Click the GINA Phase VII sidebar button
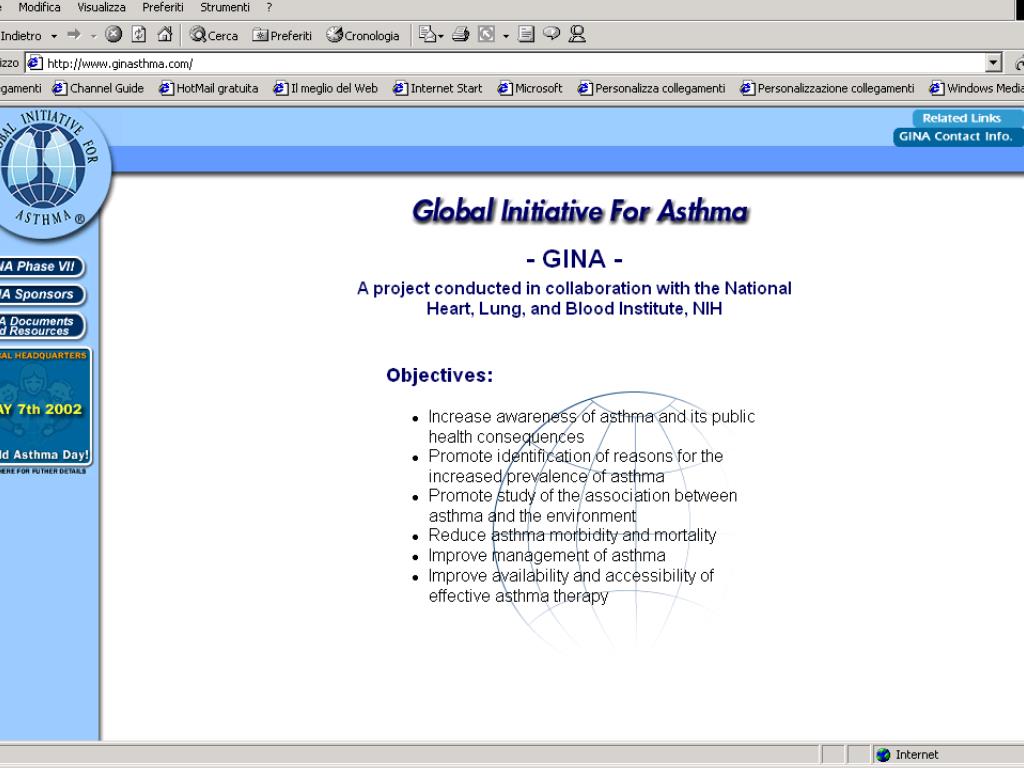Screen dimensions: 1024x768 pyautogui.click(x=40, y=266)
